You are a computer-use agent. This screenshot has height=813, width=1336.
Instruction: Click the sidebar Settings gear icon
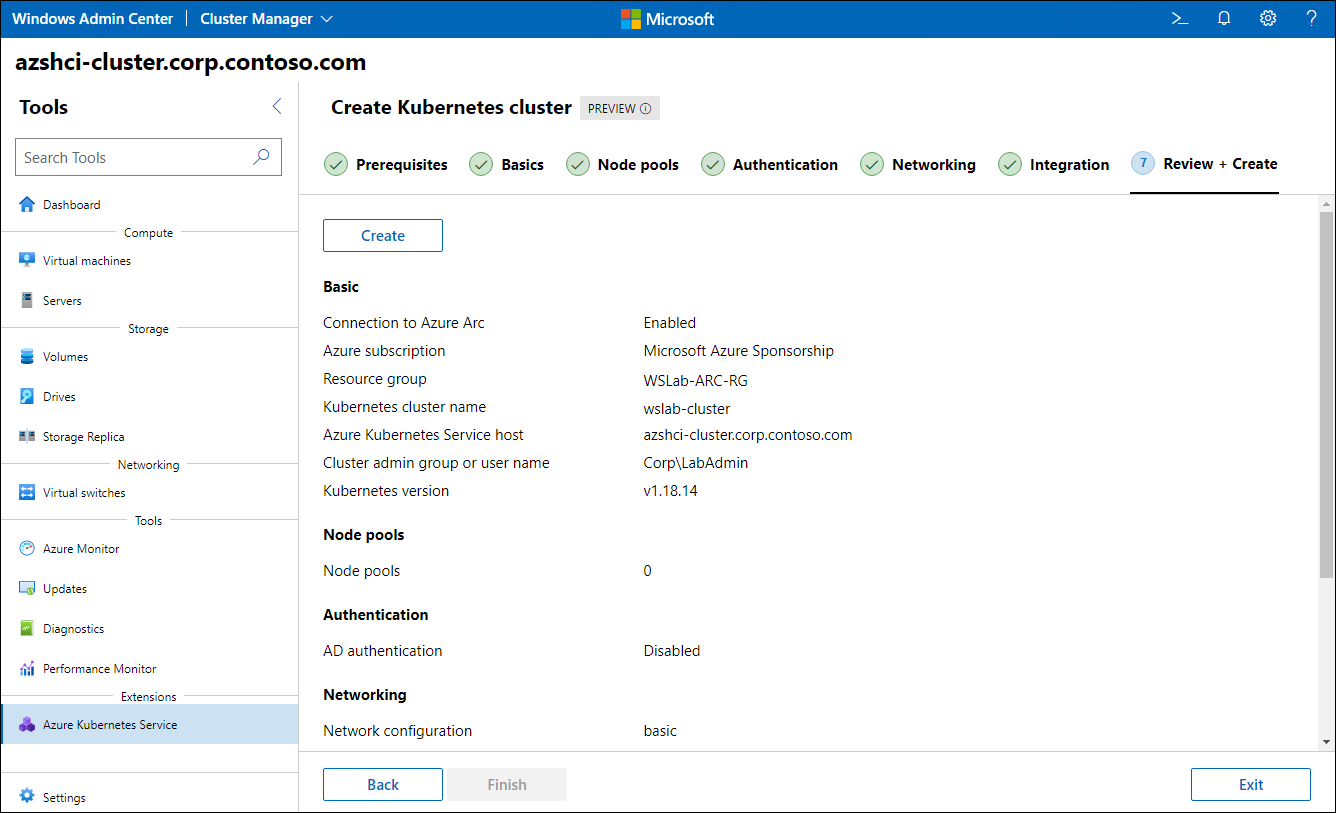point(27,796)
